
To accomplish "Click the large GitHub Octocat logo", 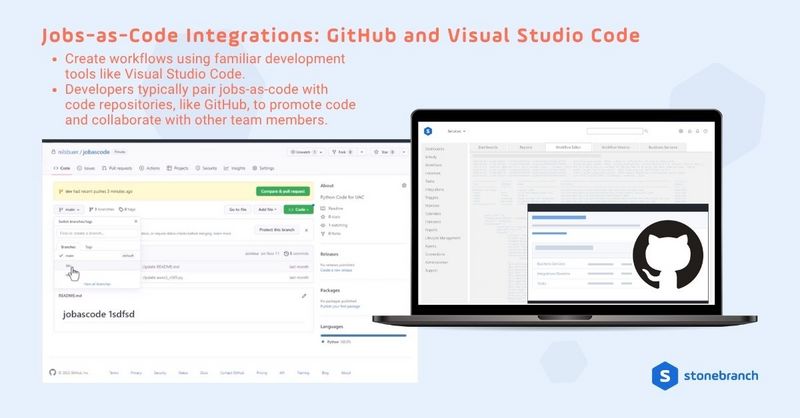I will pos(668,255).
